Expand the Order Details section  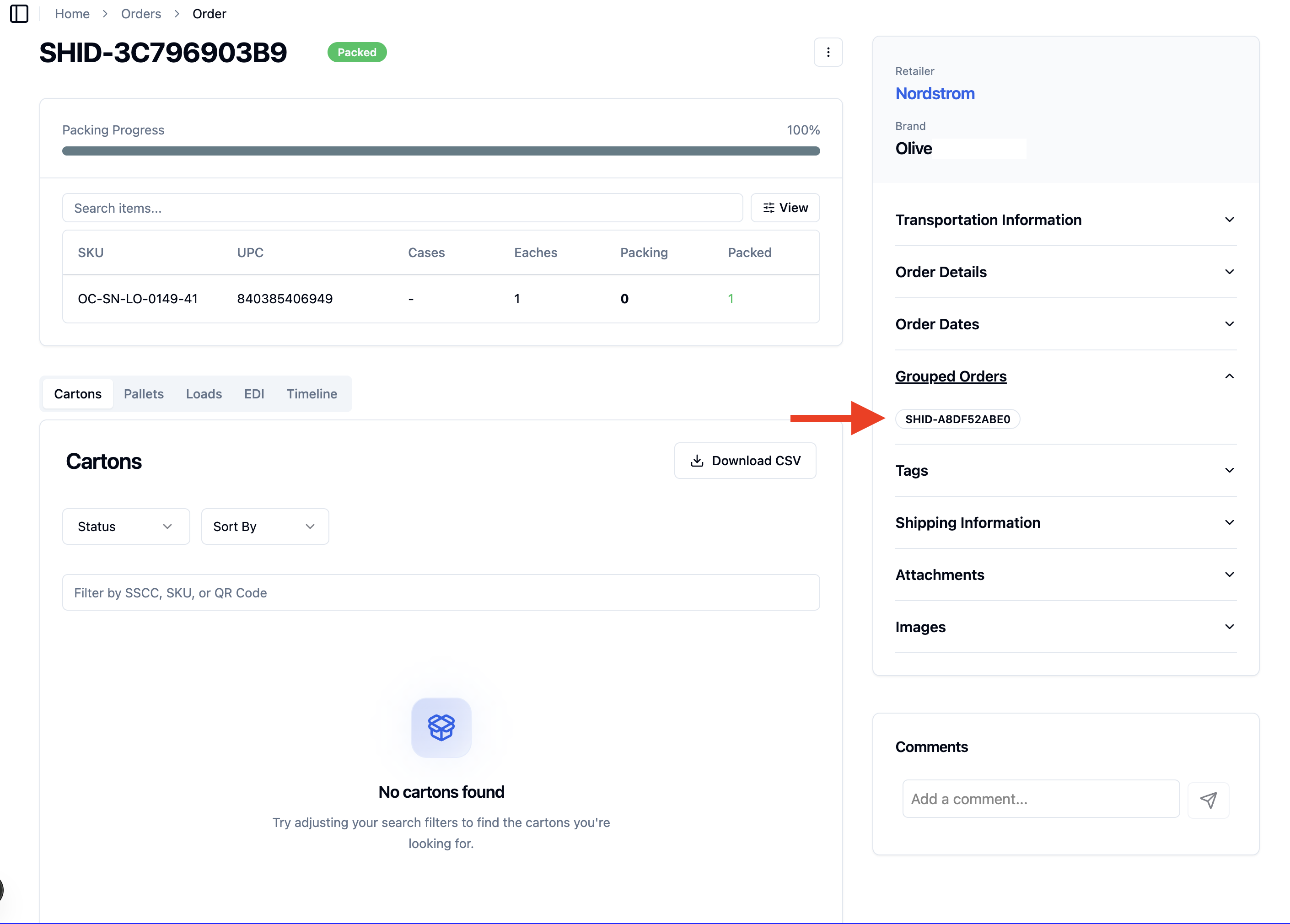[x=1065, y=272]
